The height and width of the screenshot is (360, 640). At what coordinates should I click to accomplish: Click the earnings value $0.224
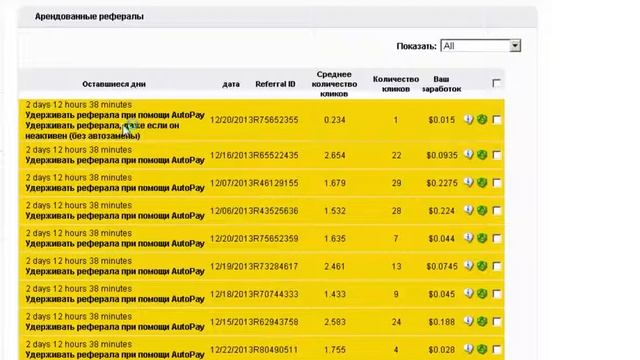pyautogui.click(x=441, y=211)
